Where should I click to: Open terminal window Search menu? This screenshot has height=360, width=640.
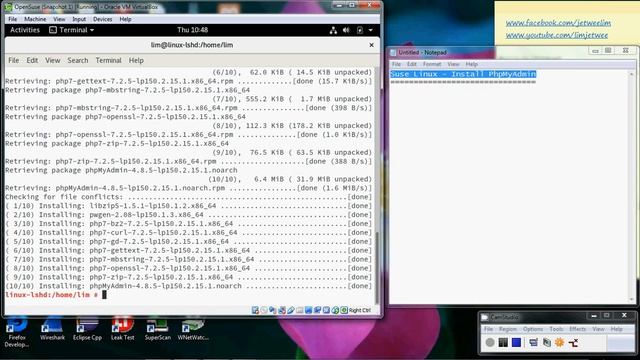coord(78,60)
